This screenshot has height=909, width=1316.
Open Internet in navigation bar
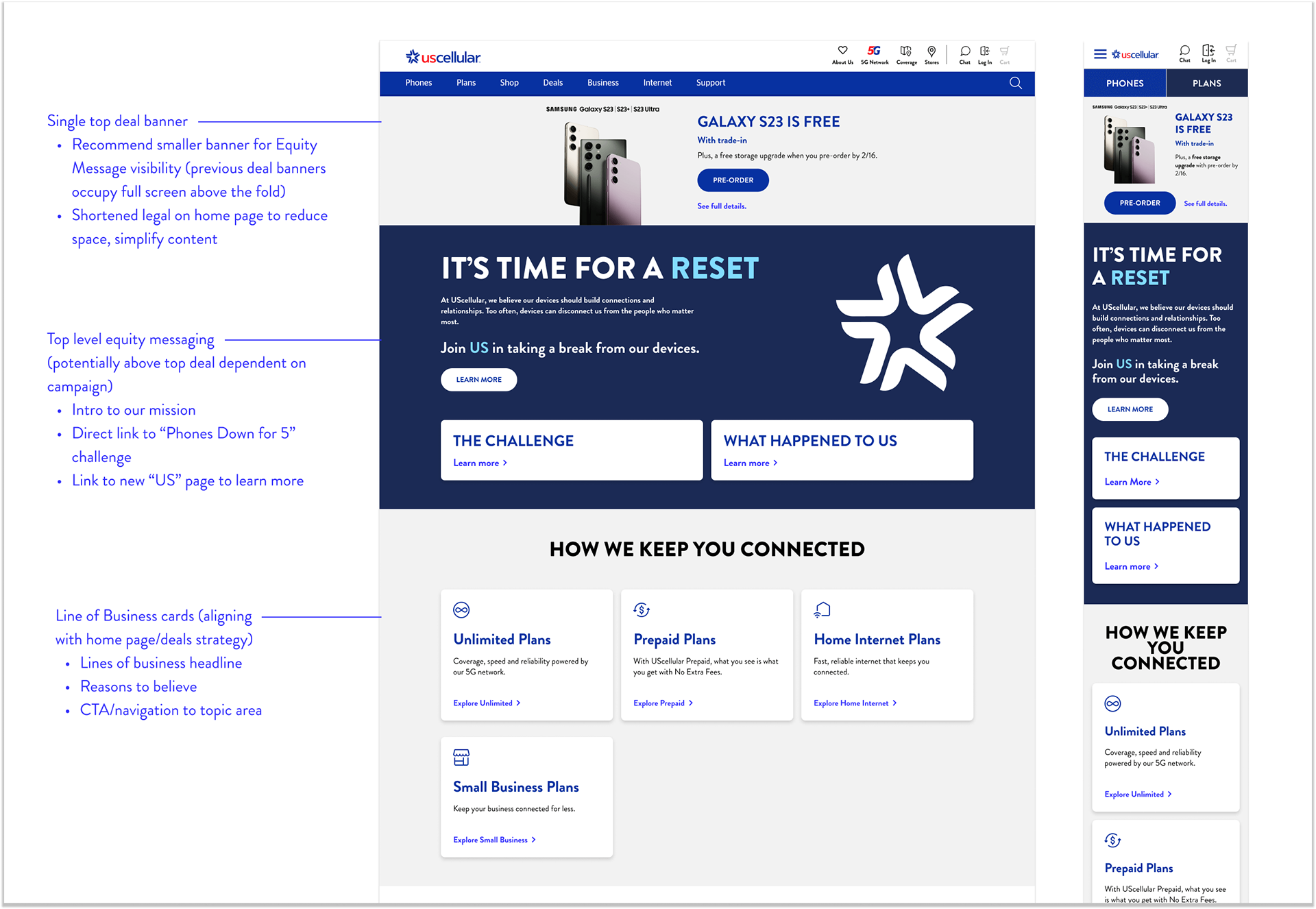(657, 83)
